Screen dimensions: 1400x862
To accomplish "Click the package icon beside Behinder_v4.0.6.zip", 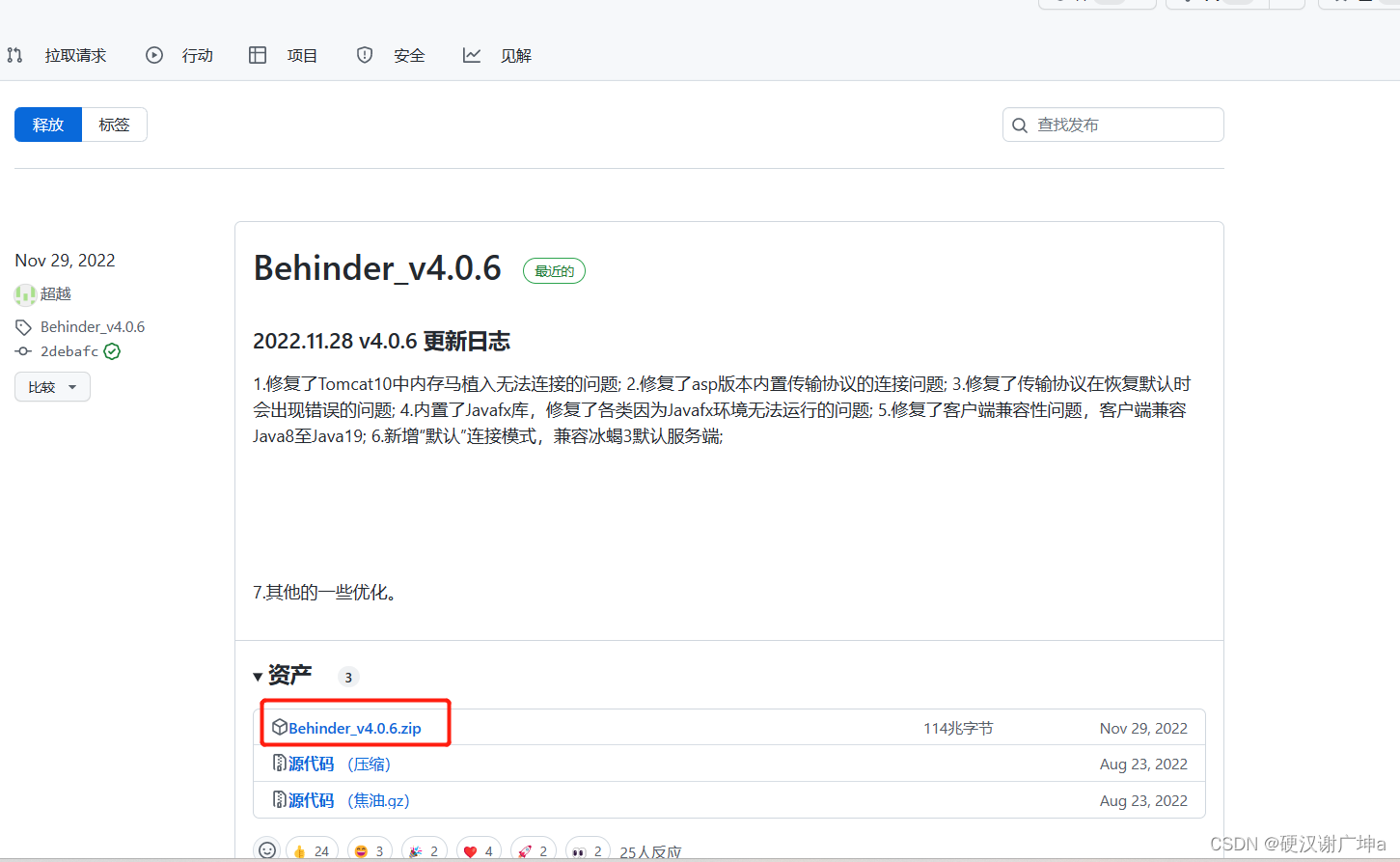I will coord(280,727).
